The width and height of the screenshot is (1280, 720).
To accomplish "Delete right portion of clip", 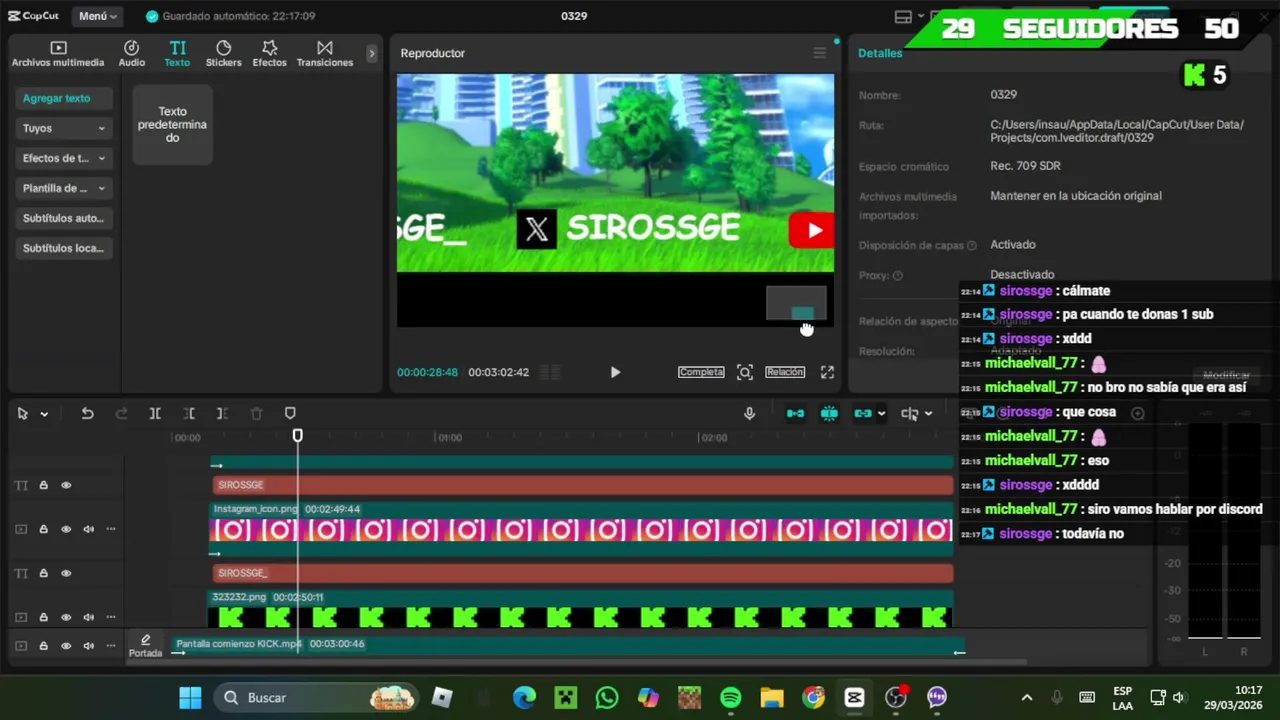I will pyautogui.click(x=222, y=413).
